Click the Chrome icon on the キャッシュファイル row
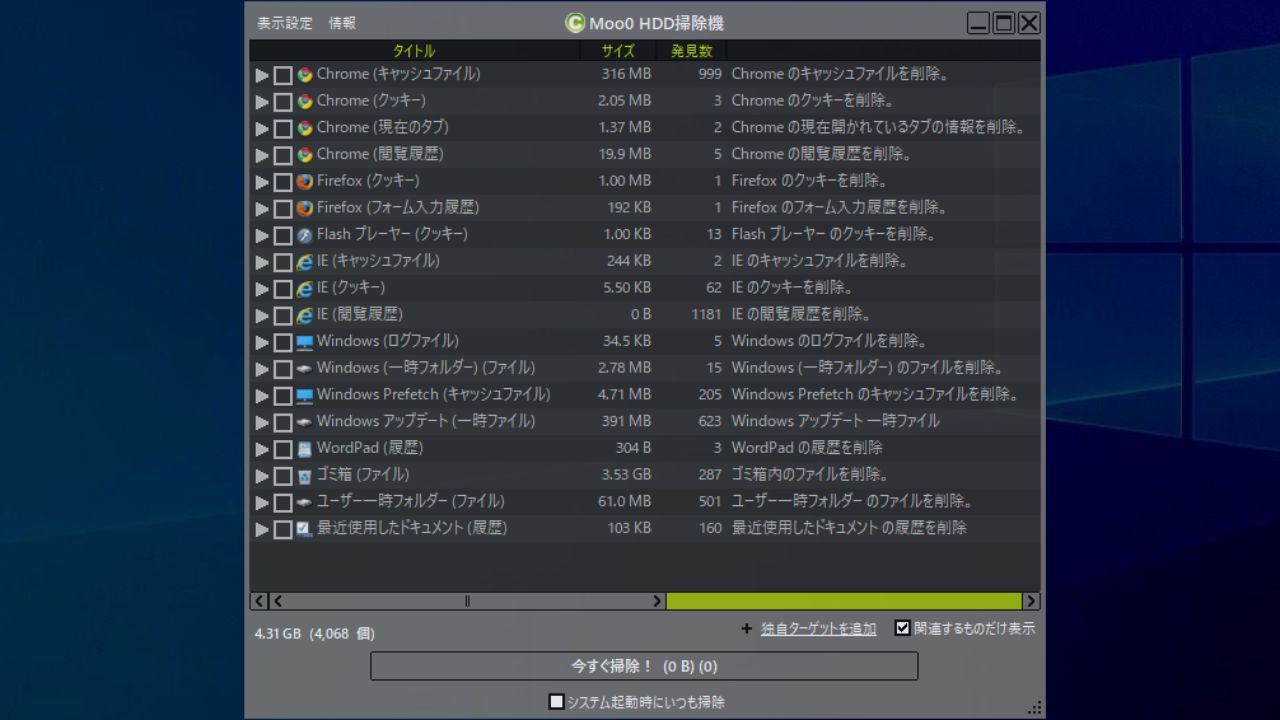Screen dimensions: 1280x720 (x=305, y=74)
